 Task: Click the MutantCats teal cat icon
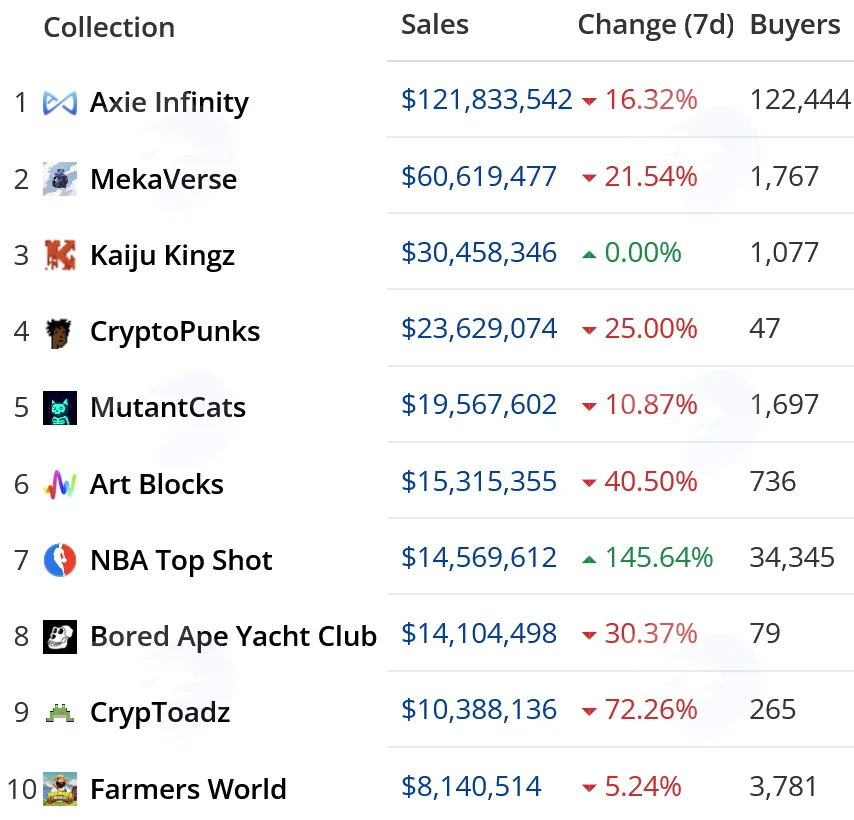click(x=59, y=407)
